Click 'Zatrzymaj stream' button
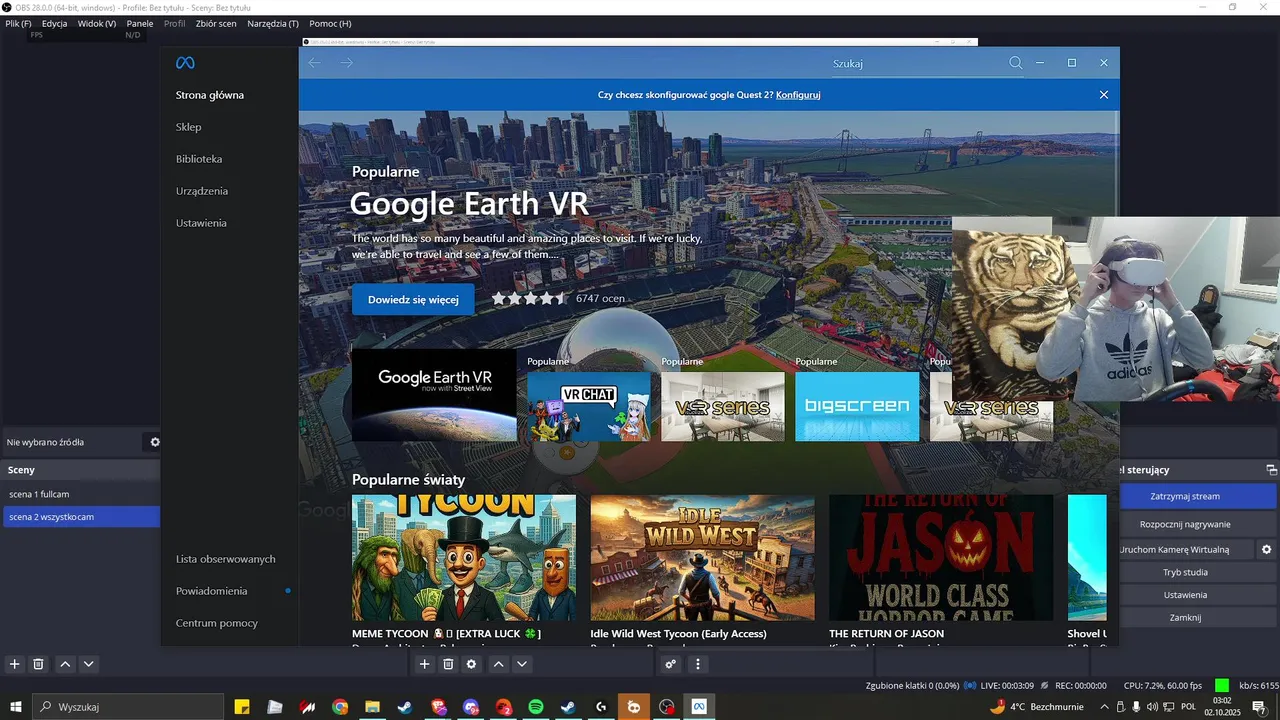This screenshot has height=720, width=1280. point(1185,496)
